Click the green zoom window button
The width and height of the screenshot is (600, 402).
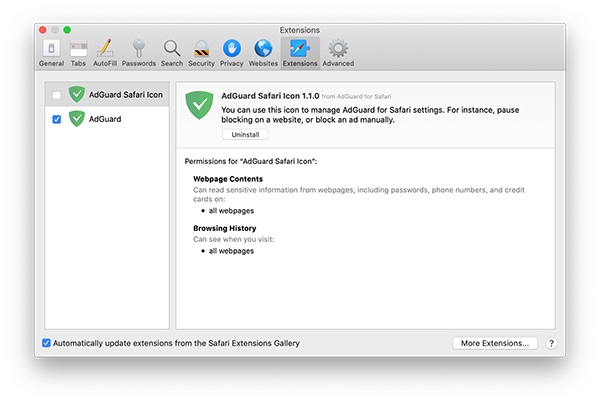(67, 30)
